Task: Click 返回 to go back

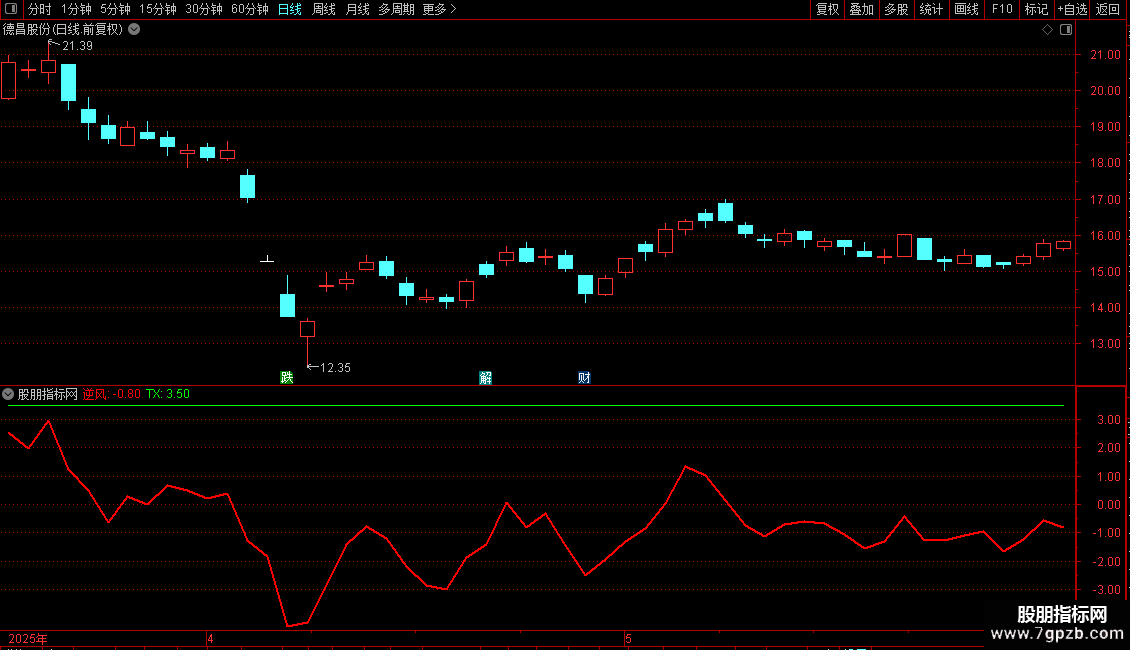Action: 1108,9
